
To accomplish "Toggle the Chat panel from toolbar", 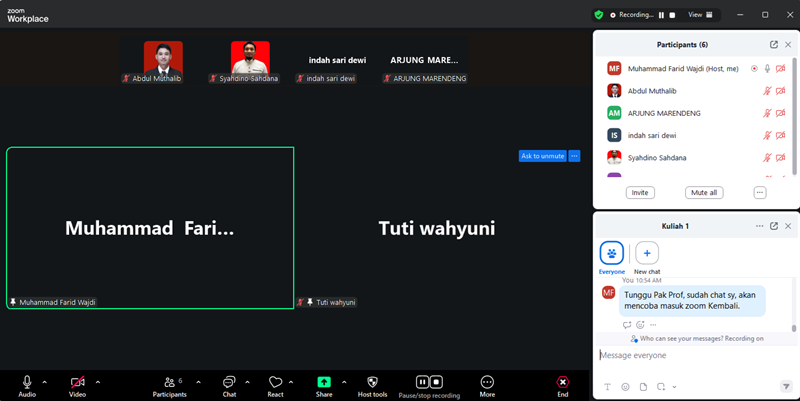I will click(229, 386).
